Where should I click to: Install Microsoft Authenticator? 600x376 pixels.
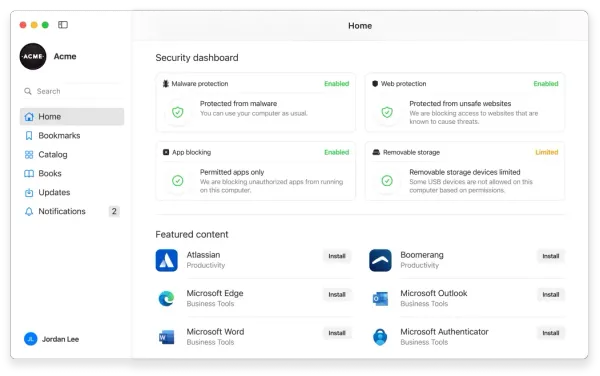coord(551,333)
